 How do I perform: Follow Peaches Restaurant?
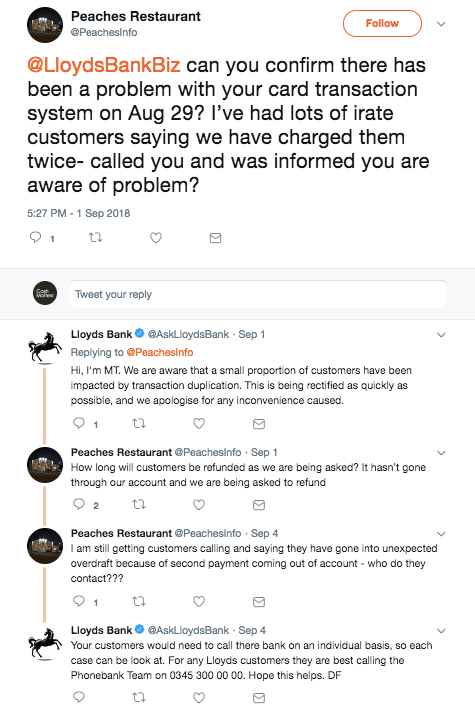[x=382, y=24]
